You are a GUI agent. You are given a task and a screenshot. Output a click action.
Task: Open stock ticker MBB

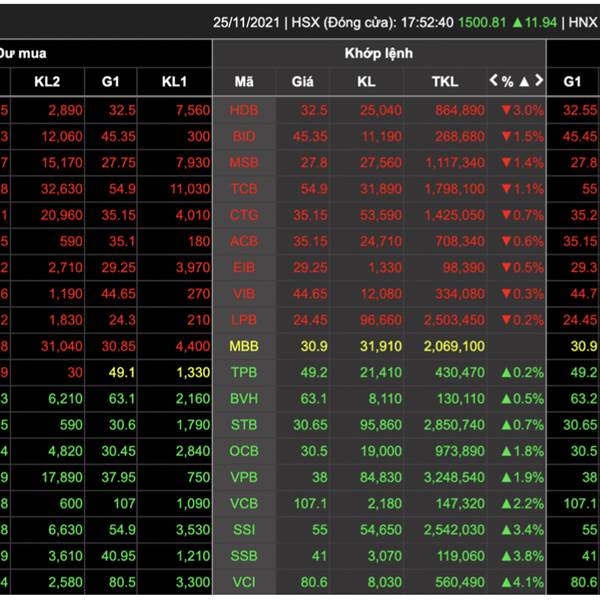click(x=244, y=346)
